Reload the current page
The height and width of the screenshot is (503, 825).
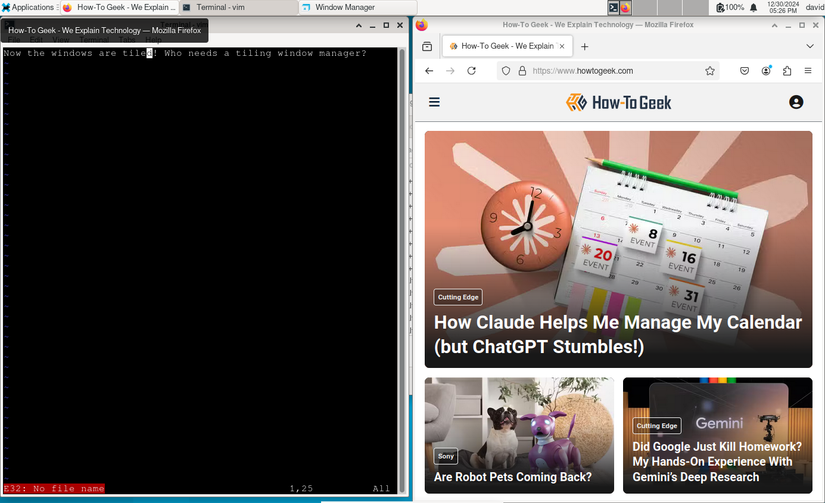(x=471, y=71)
